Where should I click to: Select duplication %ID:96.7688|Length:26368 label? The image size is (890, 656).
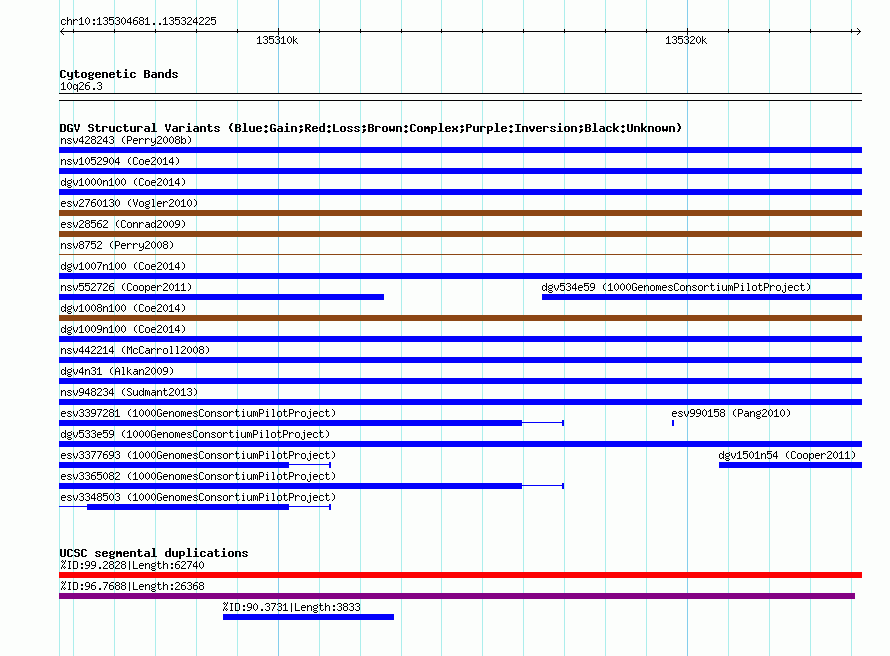tap(132, 586)
